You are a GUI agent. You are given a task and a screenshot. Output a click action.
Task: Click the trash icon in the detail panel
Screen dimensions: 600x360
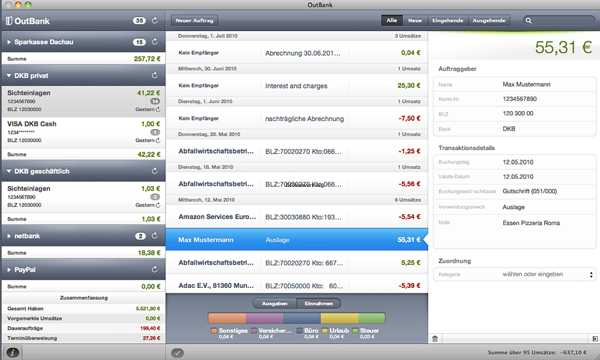pyautogui.click(x=435, y=339)
